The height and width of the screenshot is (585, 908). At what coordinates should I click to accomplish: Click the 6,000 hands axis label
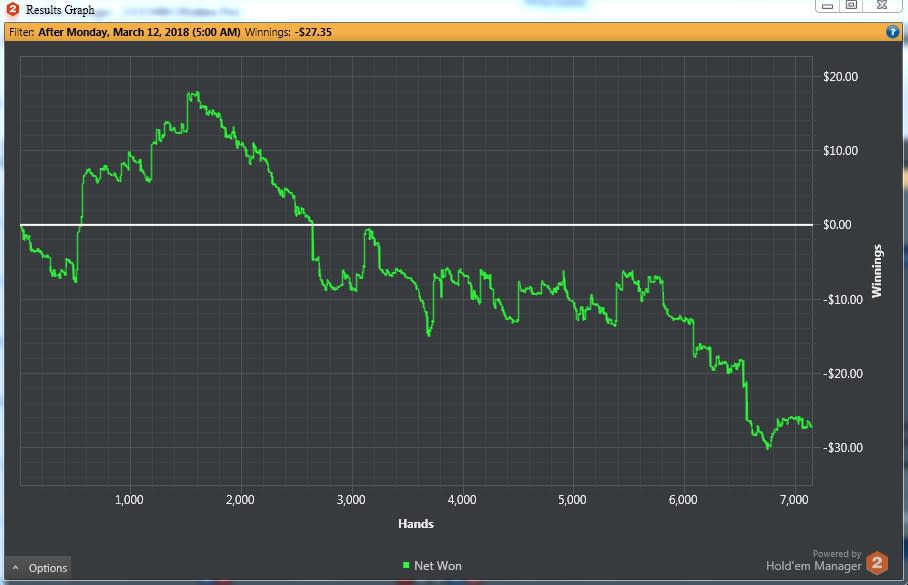click(683, 500)
